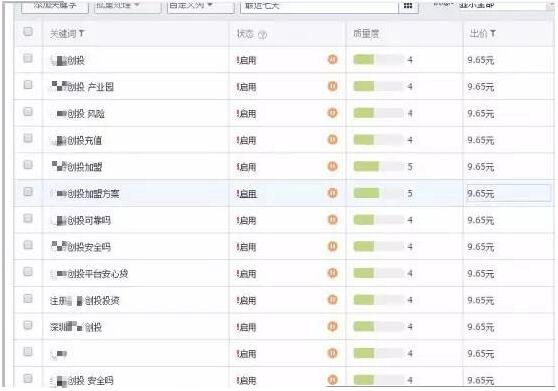Screen dimensions: 558x391
Task: Click pause icon in 创投加盟方案 row
Action: (332, 193)
